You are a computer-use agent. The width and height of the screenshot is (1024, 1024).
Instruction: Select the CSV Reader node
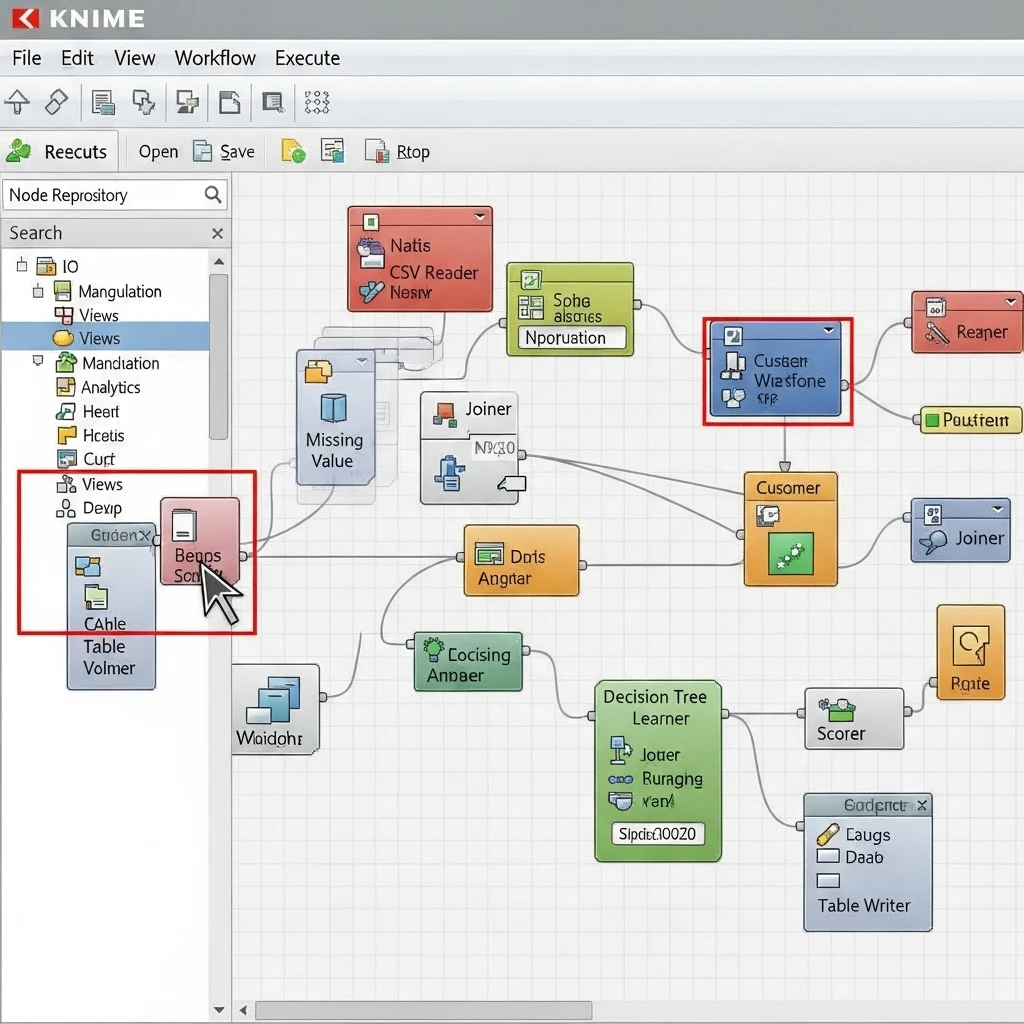click(x=420, y=257)
